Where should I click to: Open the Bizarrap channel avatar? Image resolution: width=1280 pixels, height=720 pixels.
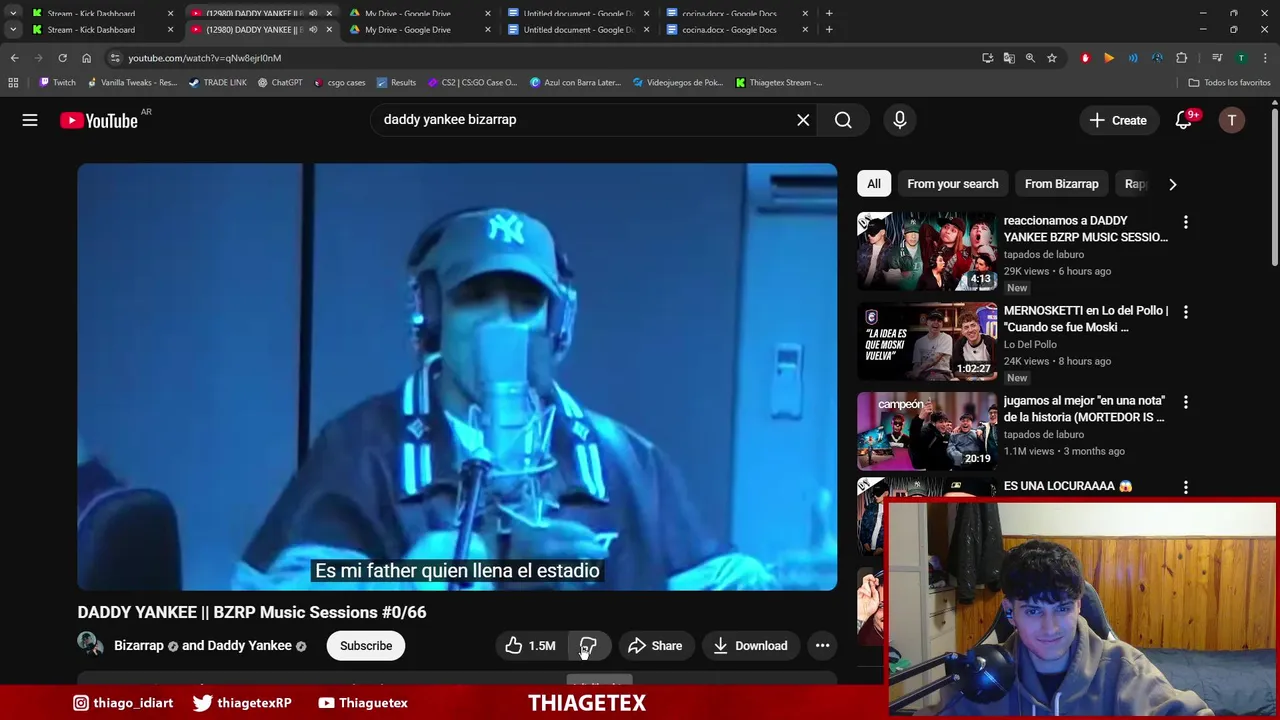[x=91, y=645]
